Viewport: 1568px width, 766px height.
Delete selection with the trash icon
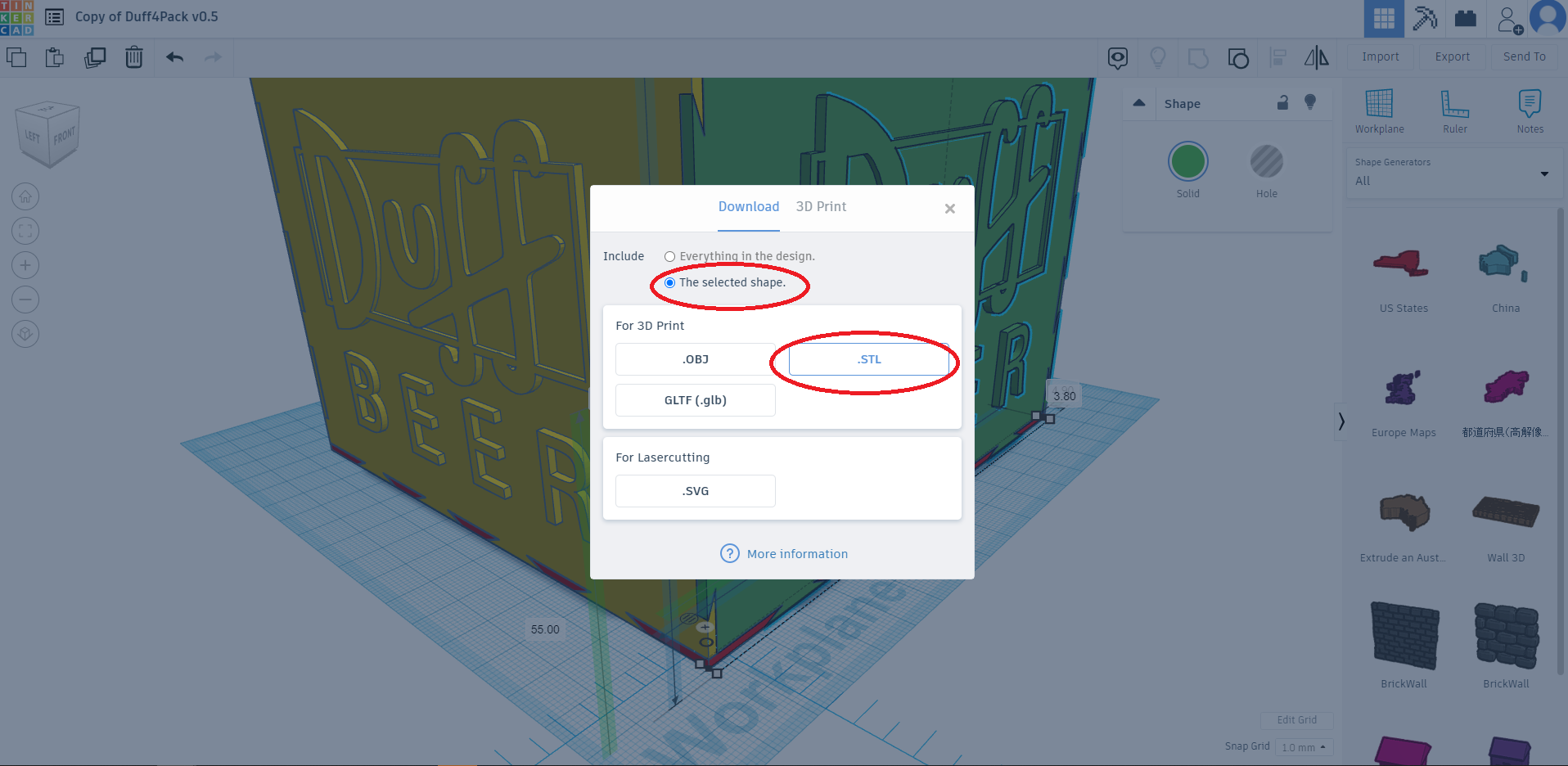click(x=134, y=57)
